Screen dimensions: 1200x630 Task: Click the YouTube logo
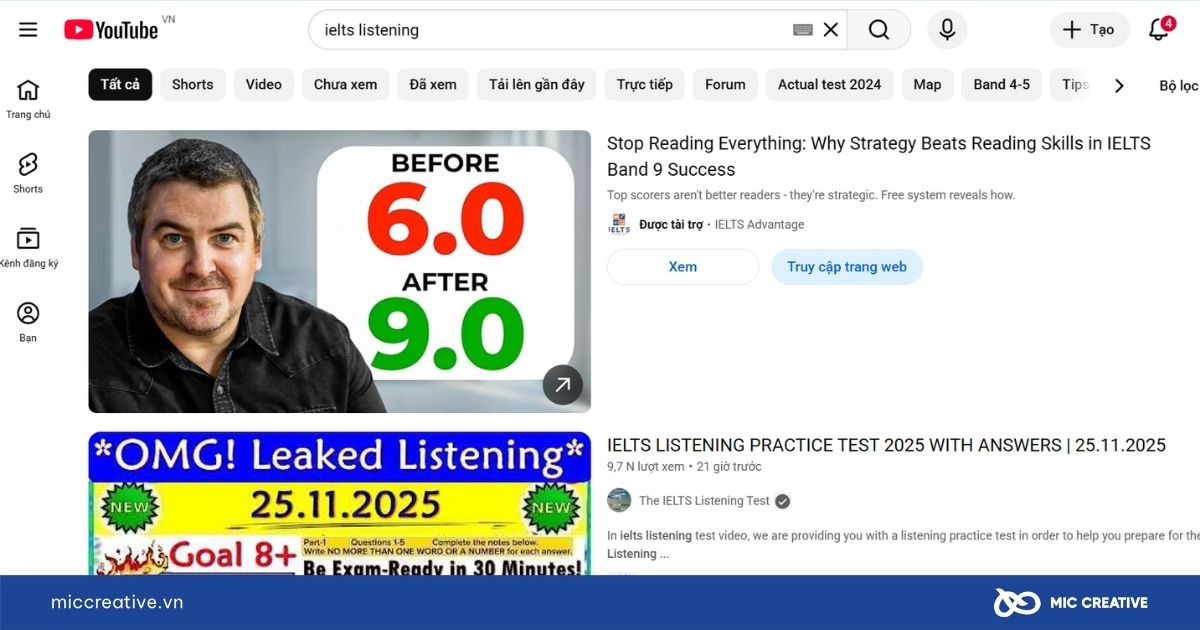click(110, 29)
